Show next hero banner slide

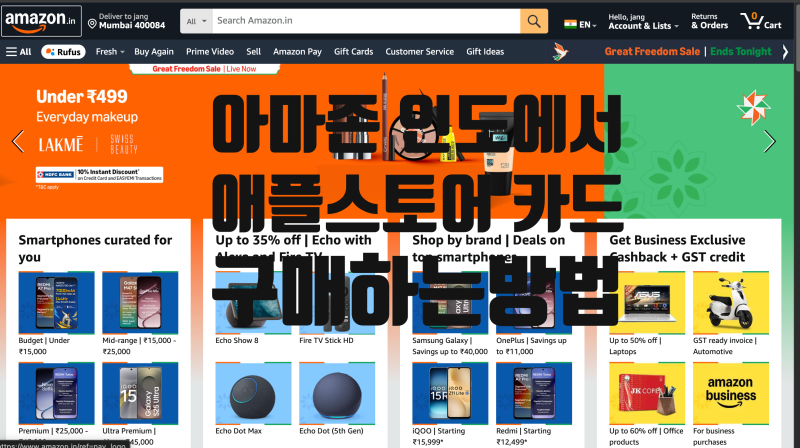[769, 141]
